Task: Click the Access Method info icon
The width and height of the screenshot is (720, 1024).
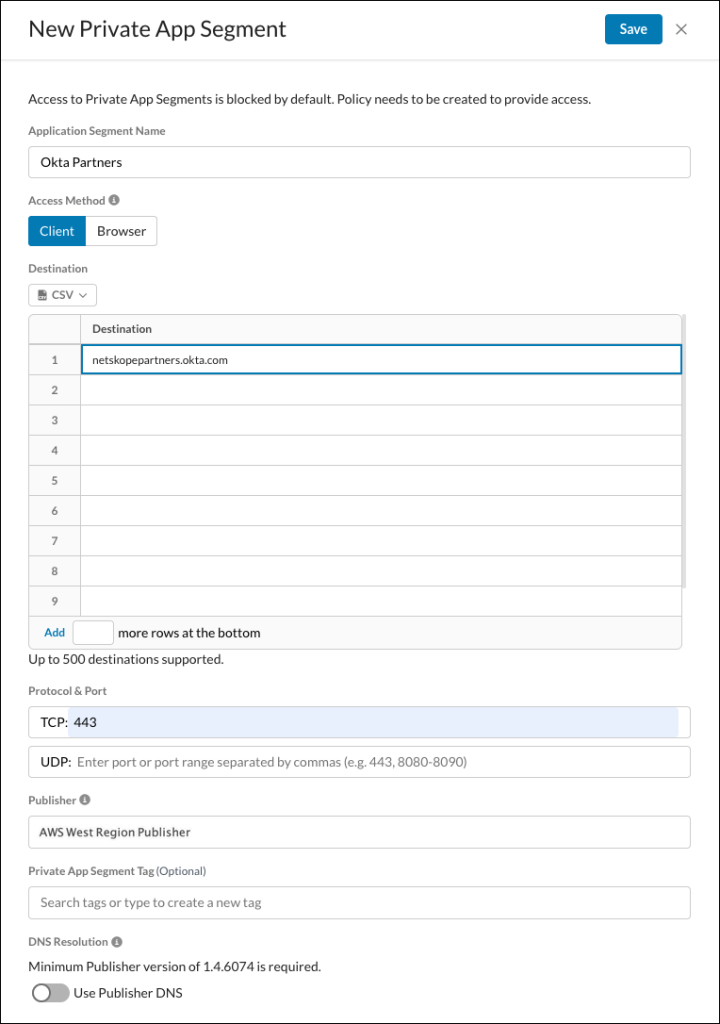Action: 114,200
